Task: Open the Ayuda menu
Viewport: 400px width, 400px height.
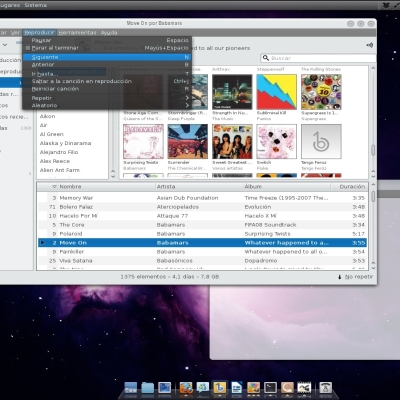Action: pyautogui.click(x=109, y=32)
